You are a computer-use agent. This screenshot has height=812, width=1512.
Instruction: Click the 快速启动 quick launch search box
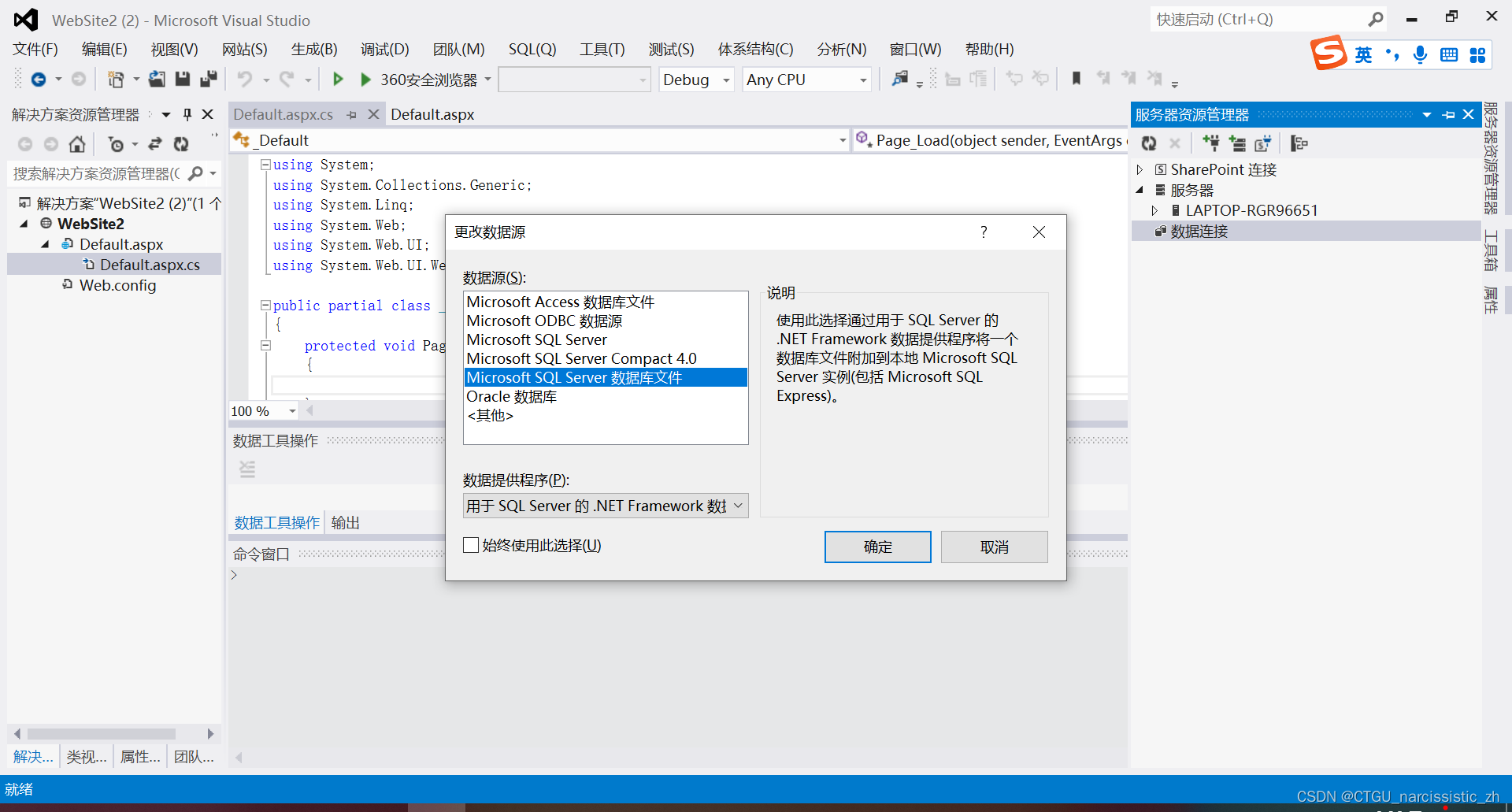1268,19
